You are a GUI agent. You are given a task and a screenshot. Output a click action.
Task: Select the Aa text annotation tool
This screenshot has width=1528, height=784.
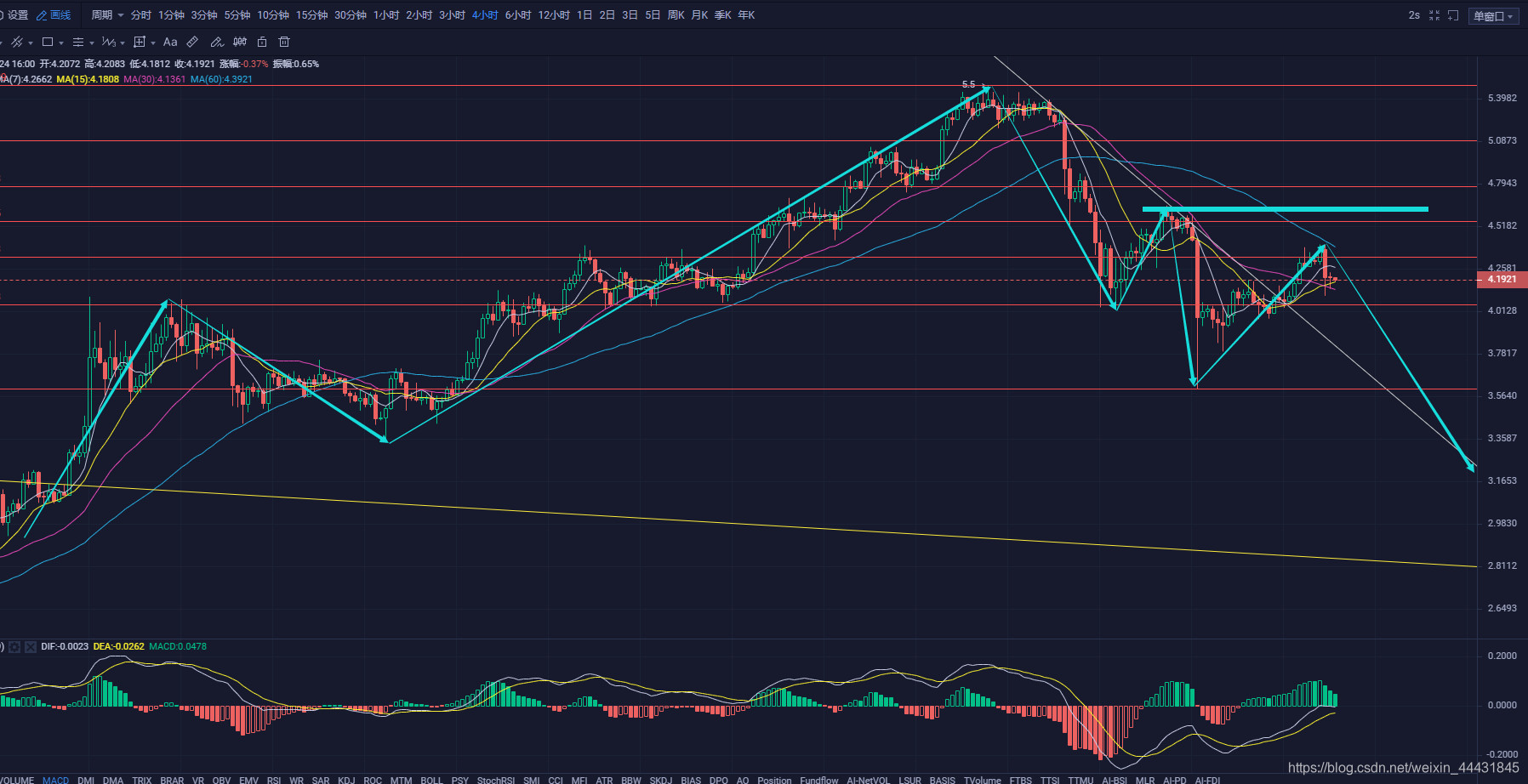[x=170, y=42]
